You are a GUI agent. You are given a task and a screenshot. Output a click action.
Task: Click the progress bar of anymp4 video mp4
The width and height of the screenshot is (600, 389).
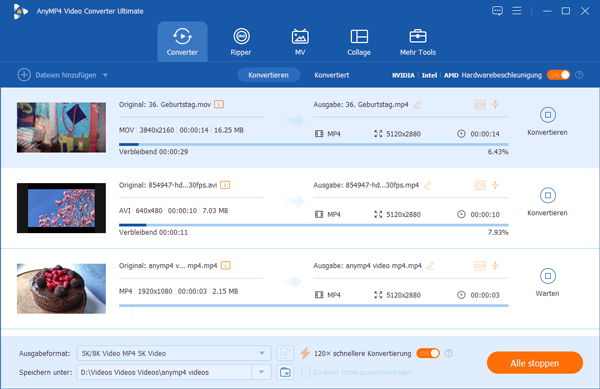click(x=313, y=306)
